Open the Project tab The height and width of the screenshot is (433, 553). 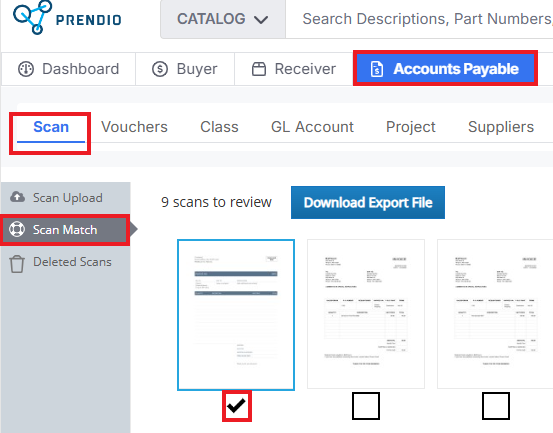[x=411, y=127]
